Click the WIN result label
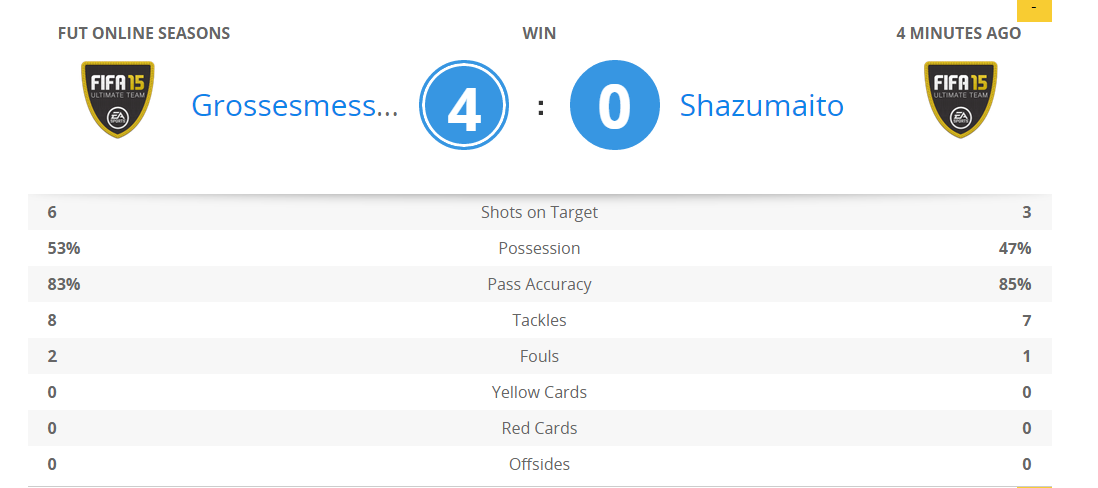 click(x=539, y=34)
